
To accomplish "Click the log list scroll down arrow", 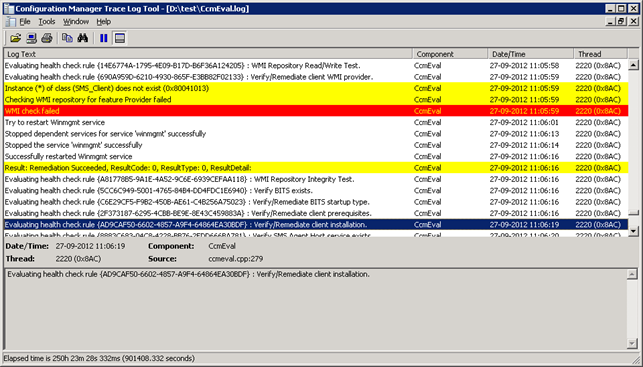I will (x=633, y=231).
